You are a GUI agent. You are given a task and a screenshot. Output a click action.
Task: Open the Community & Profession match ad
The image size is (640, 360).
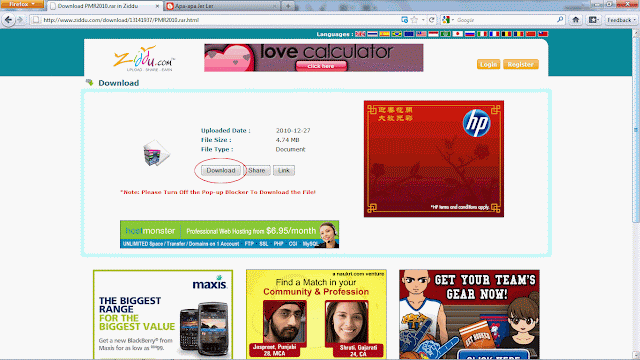click(316, 314)
